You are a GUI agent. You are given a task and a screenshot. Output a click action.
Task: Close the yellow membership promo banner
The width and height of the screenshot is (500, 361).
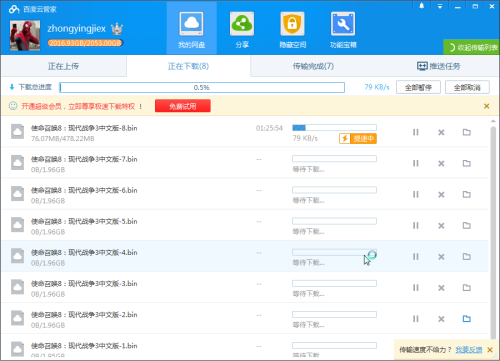pos(486,106)
